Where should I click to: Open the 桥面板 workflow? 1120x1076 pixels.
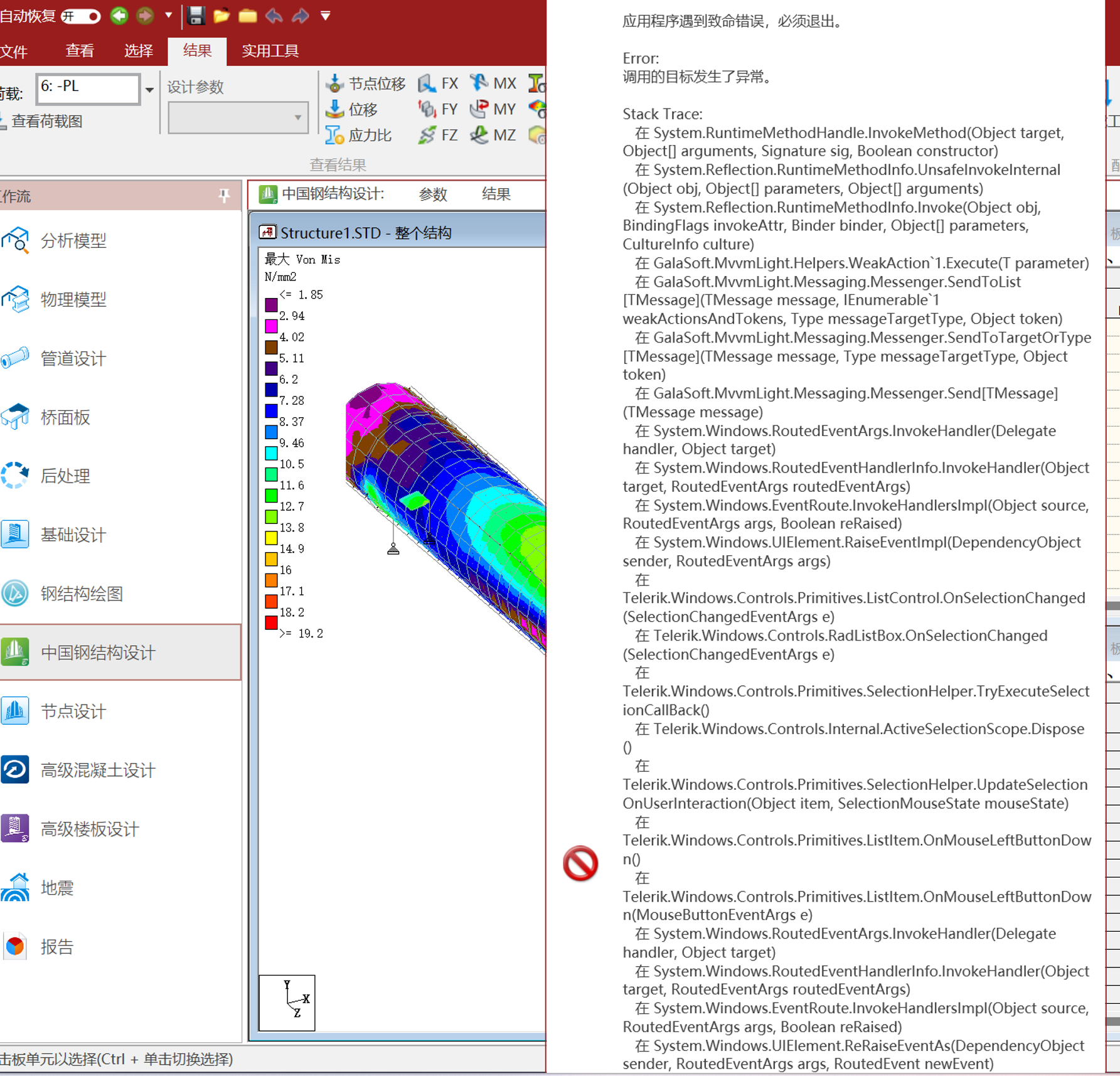tap(121, 417)
